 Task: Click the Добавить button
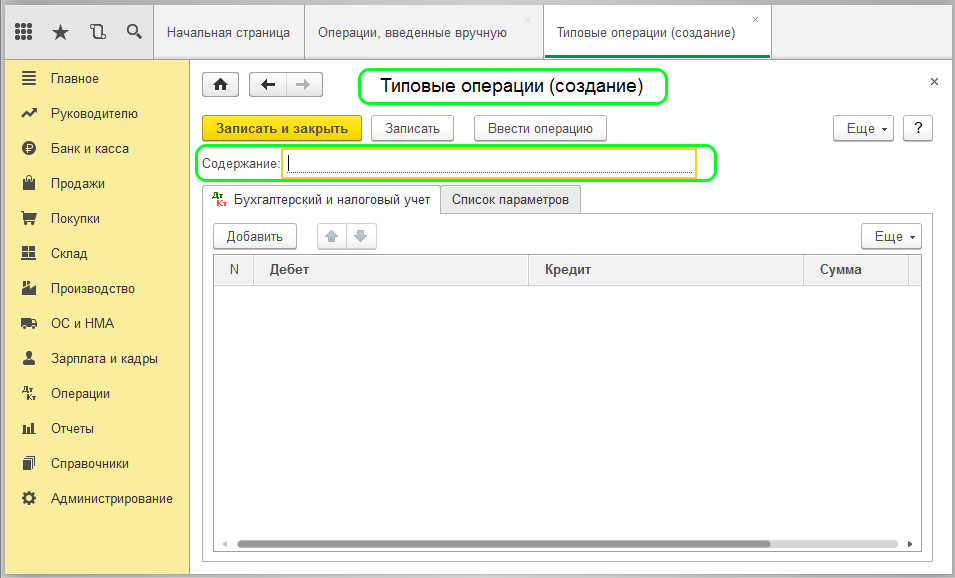tap(255, 236)
